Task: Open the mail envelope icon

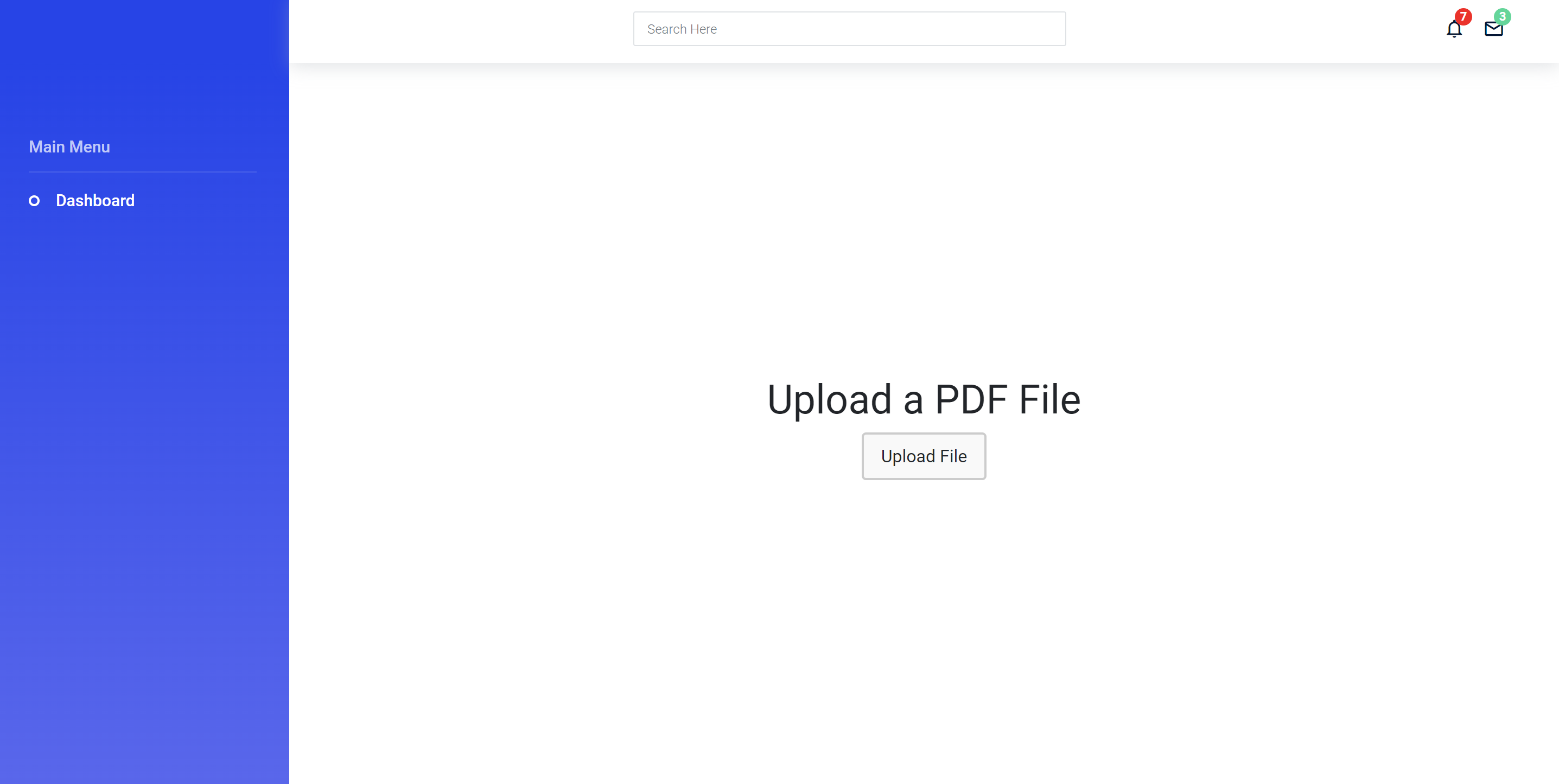Action: [1494, 29]
